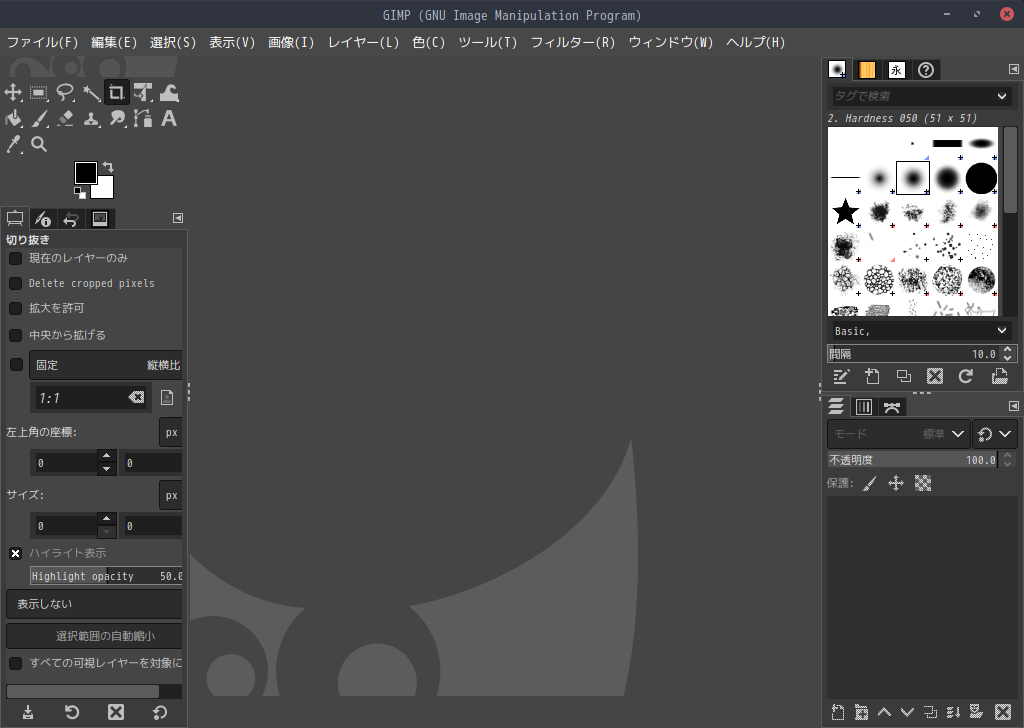The height and width of the screenshot is (728, 1024).
Task: Switch to the Device Status tab
Action: [43, 219]
